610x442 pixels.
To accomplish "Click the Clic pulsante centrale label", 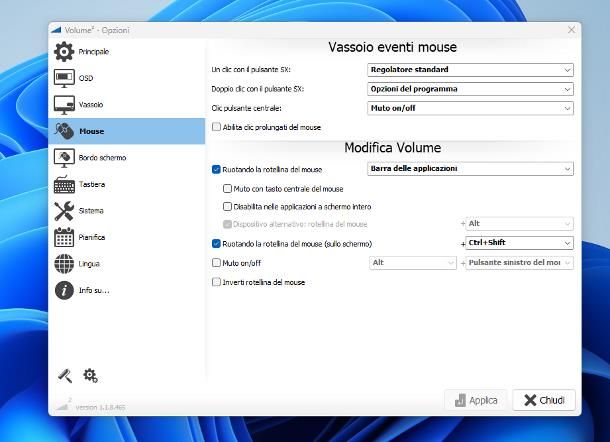I will (246, 108).
